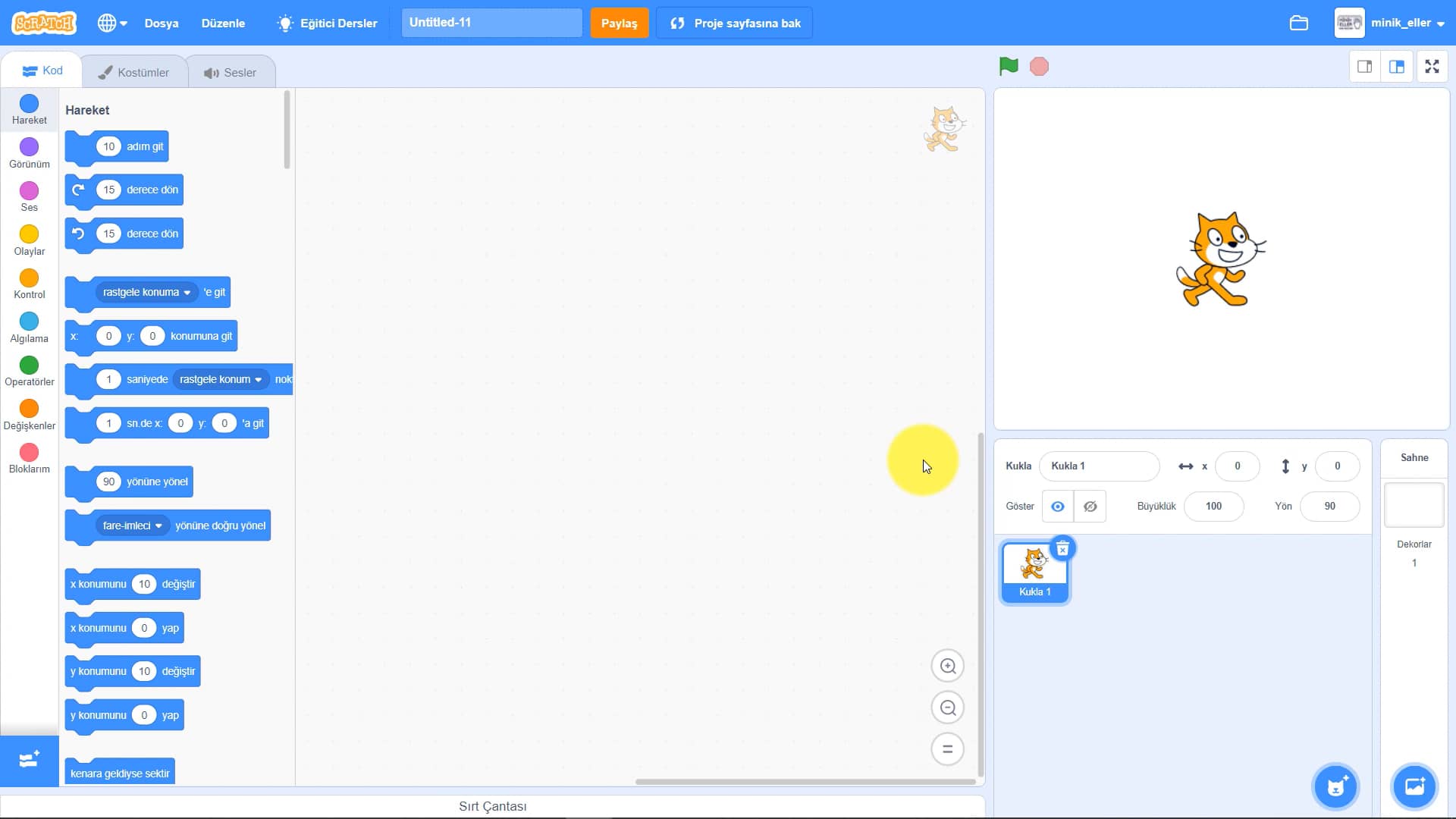
Task: Enter full screen stage mode
Action: 1432,67
